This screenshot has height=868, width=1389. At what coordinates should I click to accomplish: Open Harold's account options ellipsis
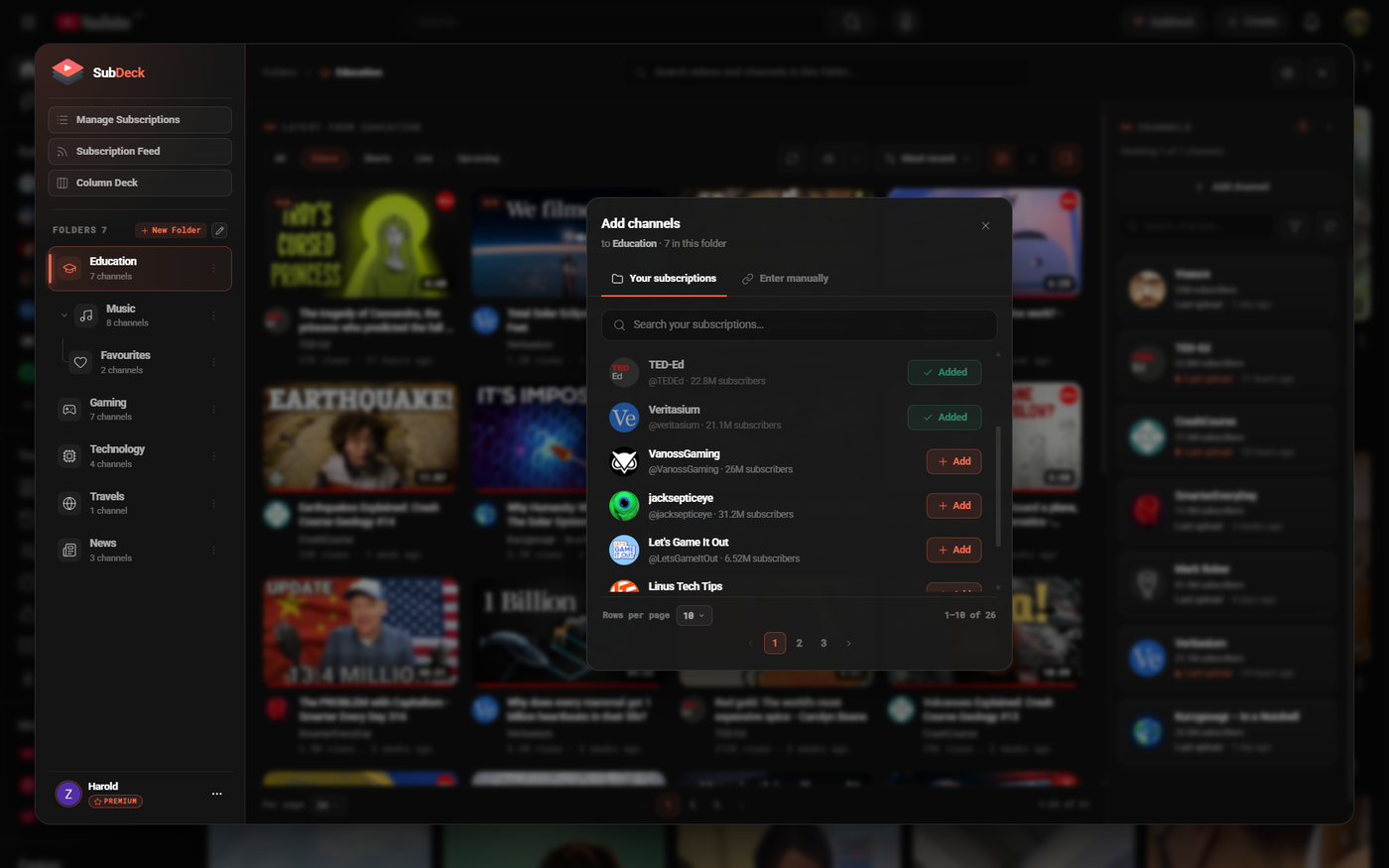coord(216,794)
